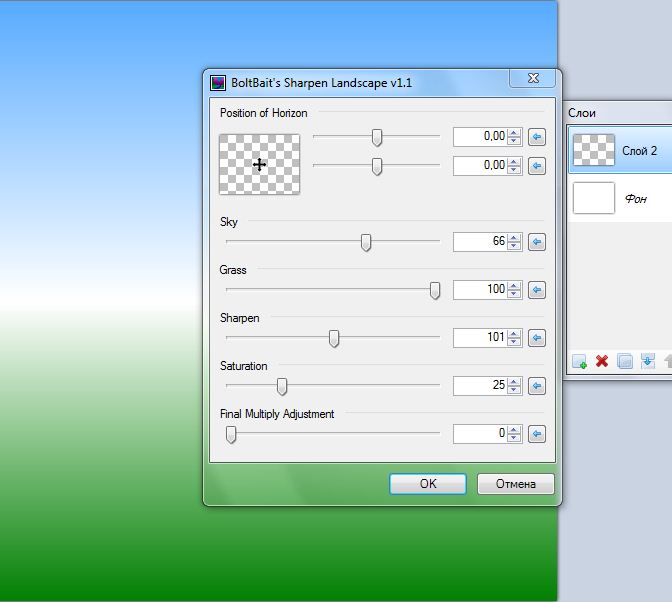
Task: Click the Sharpen Landscape dialog title icon
Action: click(218, 83)
